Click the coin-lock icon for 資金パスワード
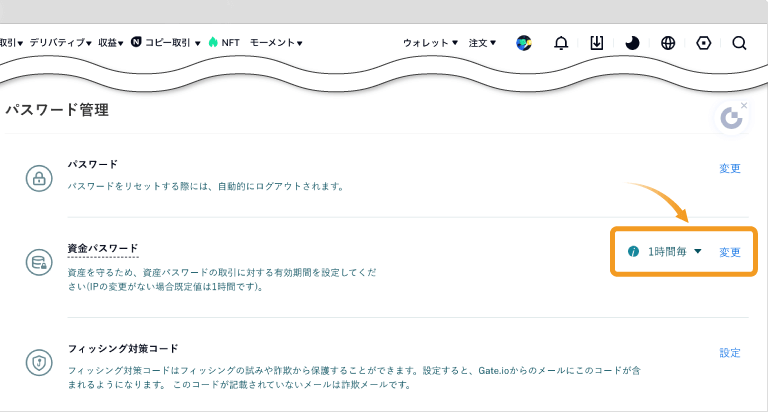Image resolution: width=768 pixels, height=412 pixels. [x=39, y=263]
